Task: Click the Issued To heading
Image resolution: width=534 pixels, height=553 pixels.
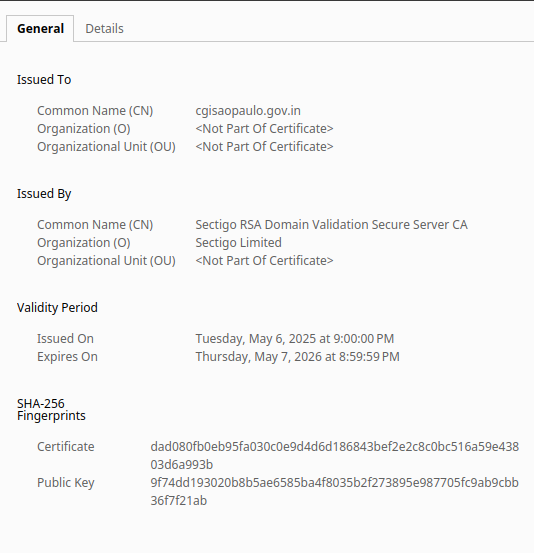Action: tap(44, 80)
